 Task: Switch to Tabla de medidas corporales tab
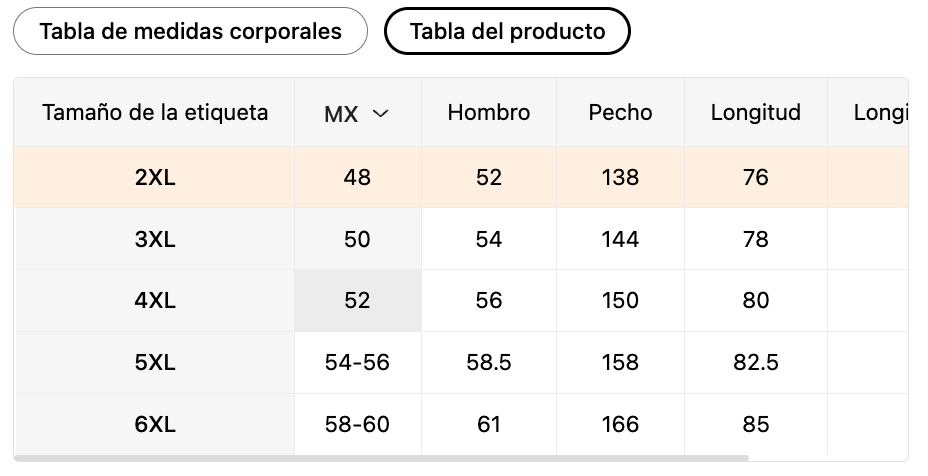(190, 31)
